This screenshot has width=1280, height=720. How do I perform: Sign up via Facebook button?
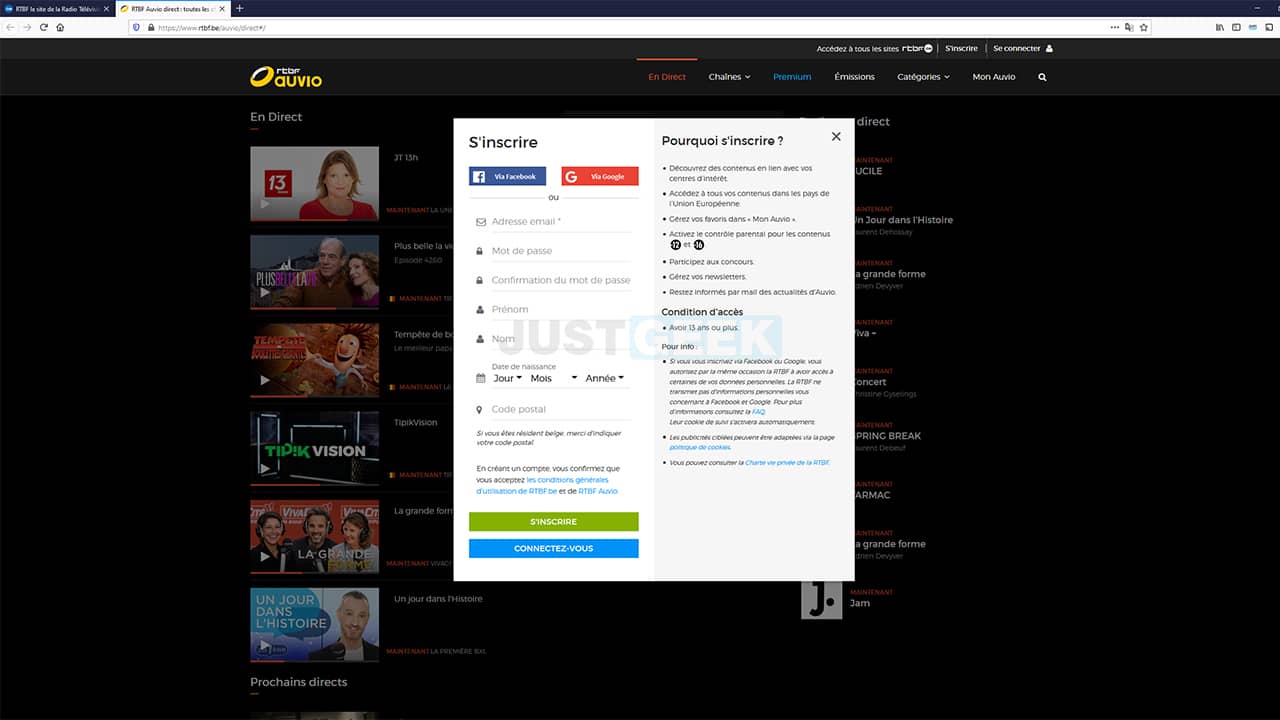(x=507, y=177)
